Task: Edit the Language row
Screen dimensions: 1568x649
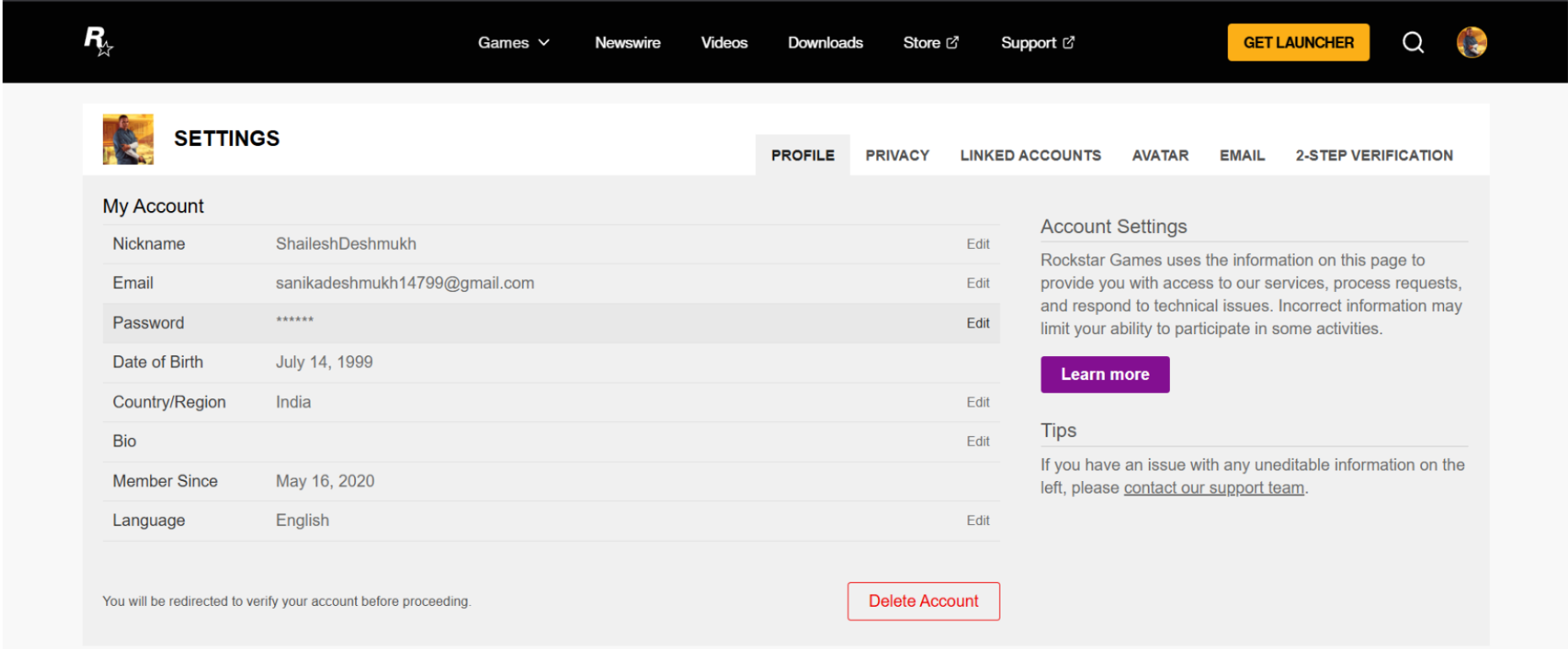Action: 978,521
